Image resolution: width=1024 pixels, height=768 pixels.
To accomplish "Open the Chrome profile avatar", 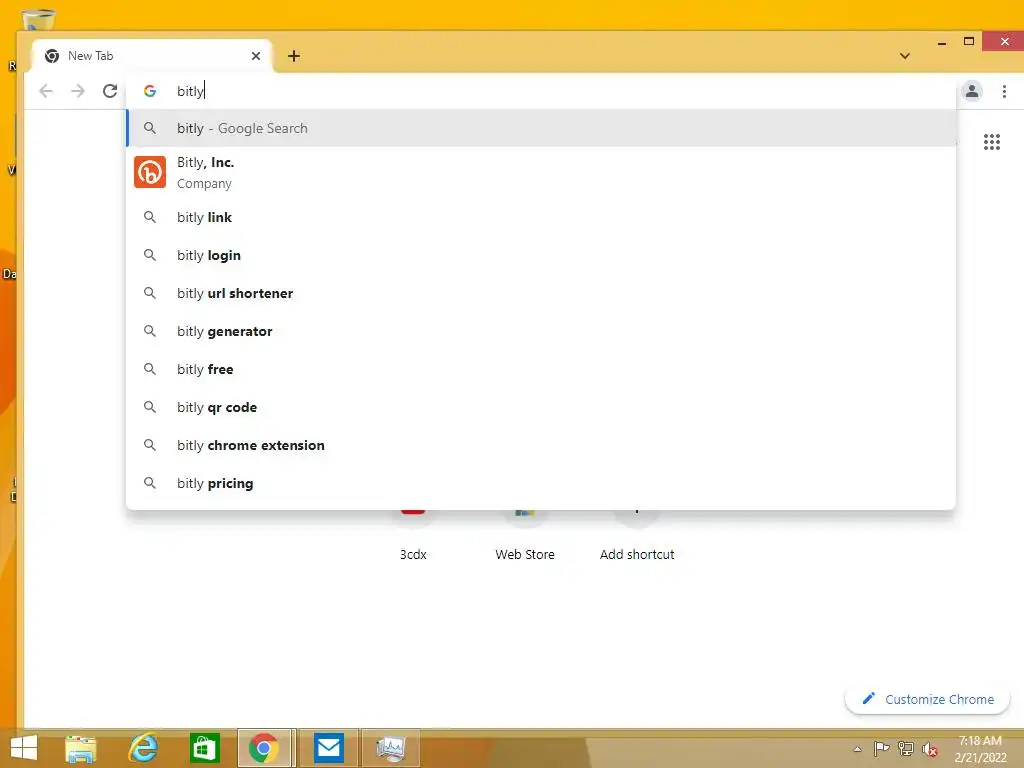I will 972,91.
